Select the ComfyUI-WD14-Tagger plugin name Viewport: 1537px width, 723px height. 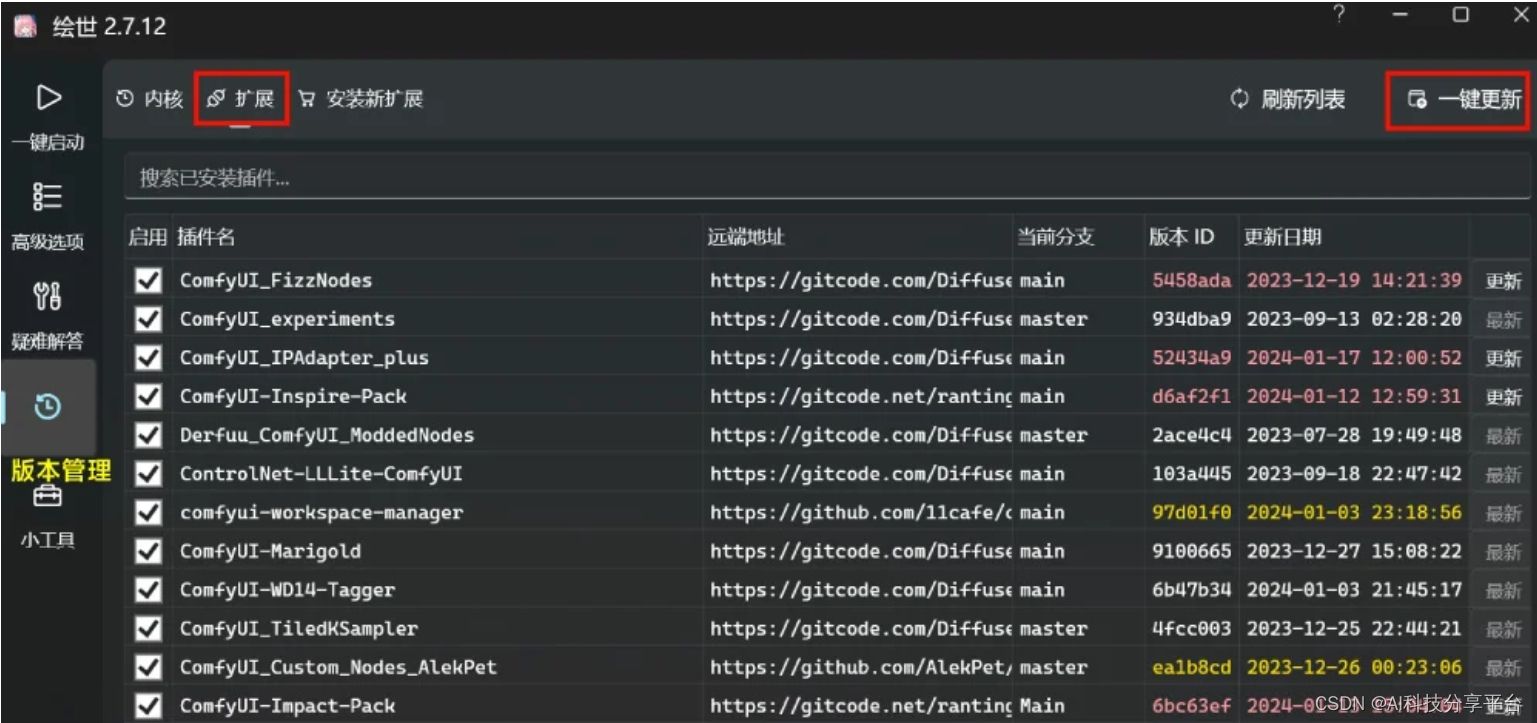click(x=287, y=590)
